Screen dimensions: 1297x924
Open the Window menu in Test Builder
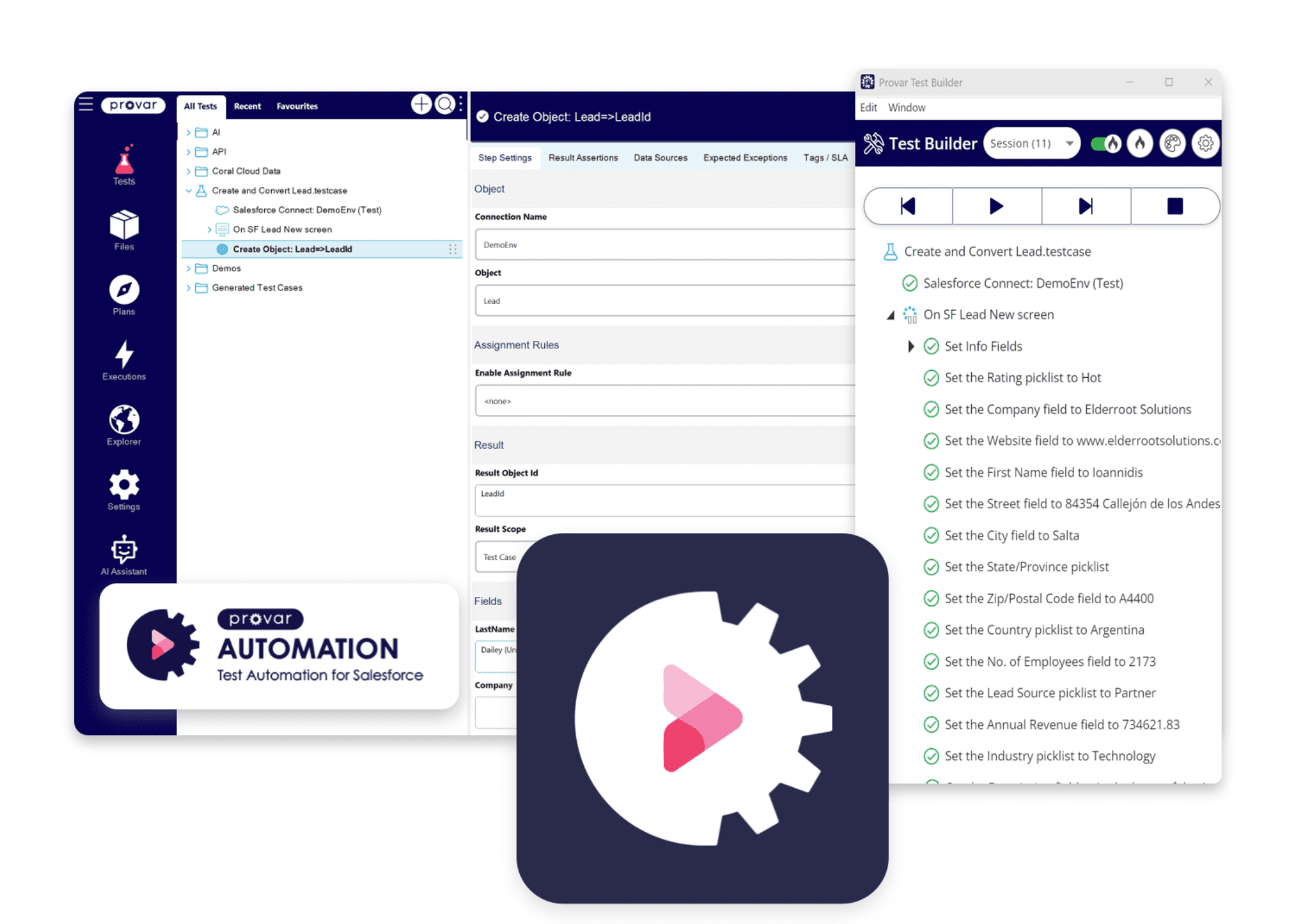(x=907, y=108)
